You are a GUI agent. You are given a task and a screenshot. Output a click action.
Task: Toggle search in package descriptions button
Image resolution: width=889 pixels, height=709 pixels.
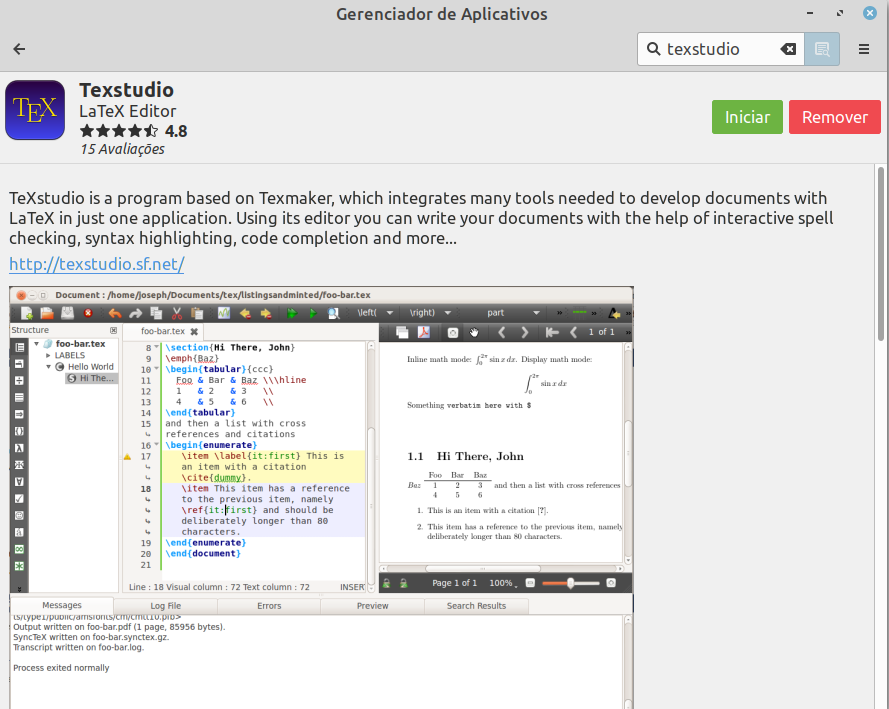[x=822, y=49]
